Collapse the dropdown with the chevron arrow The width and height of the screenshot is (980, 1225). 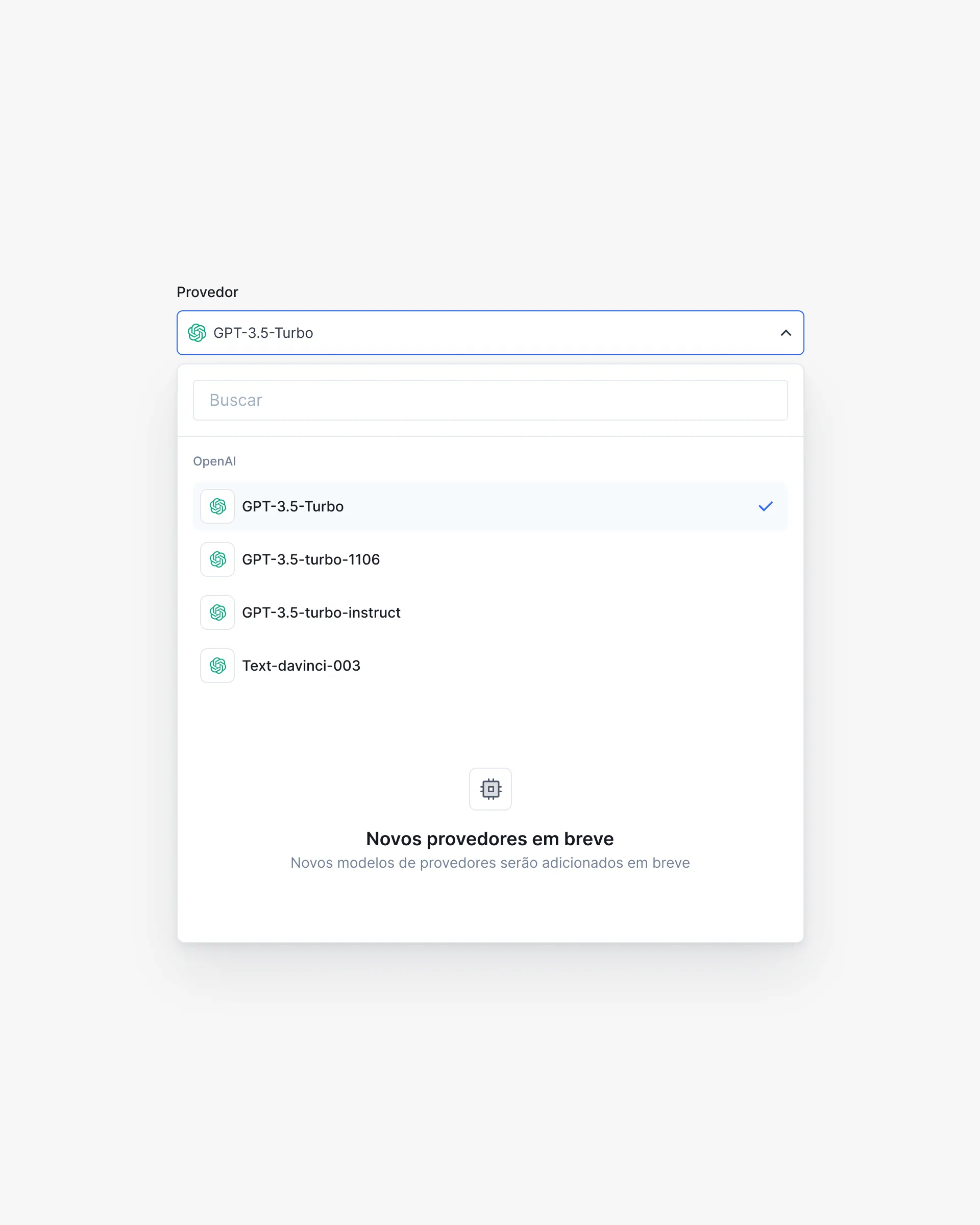point(785,333)
